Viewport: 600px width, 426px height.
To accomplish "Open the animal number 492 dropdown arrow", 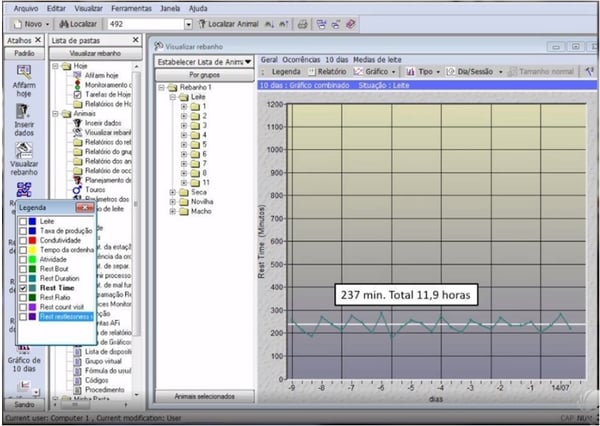I will coord(188,24).
